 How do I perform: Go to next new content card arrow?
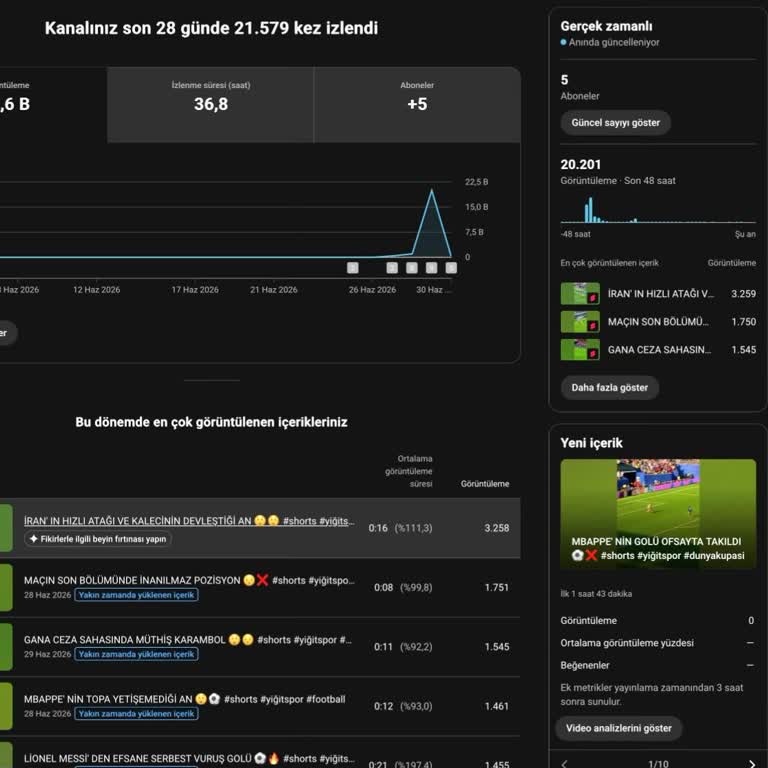pos(752,763)
